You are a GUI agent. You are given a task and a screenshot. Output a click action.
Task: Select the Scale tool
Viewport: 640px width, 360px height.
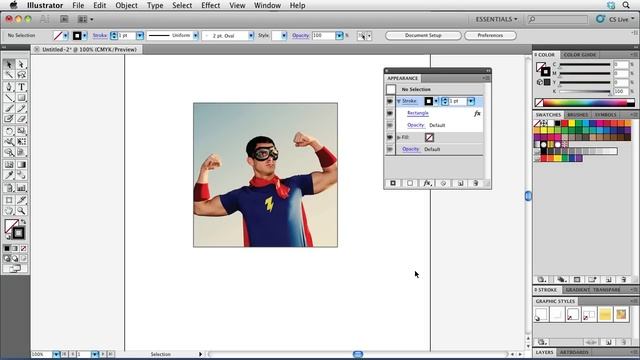click(x=21, y=131)
